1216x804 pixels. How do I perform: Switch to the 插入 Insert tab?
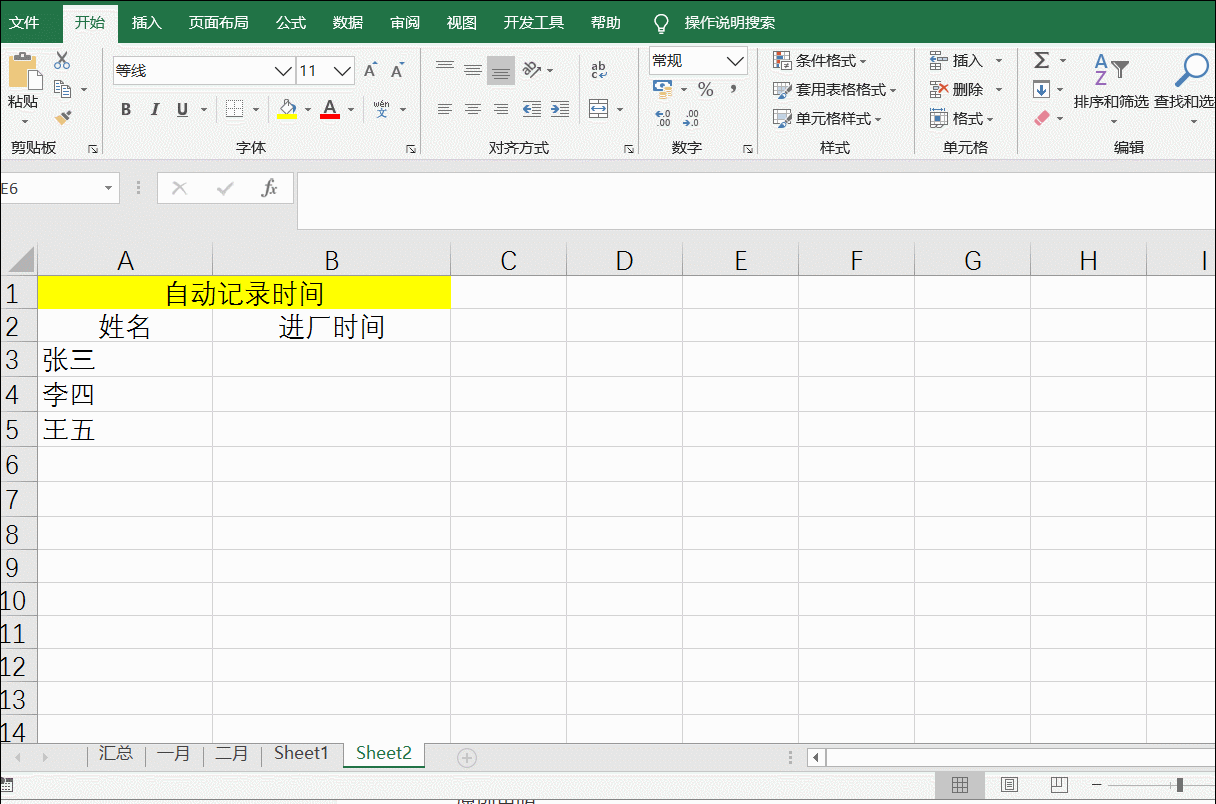147,22
